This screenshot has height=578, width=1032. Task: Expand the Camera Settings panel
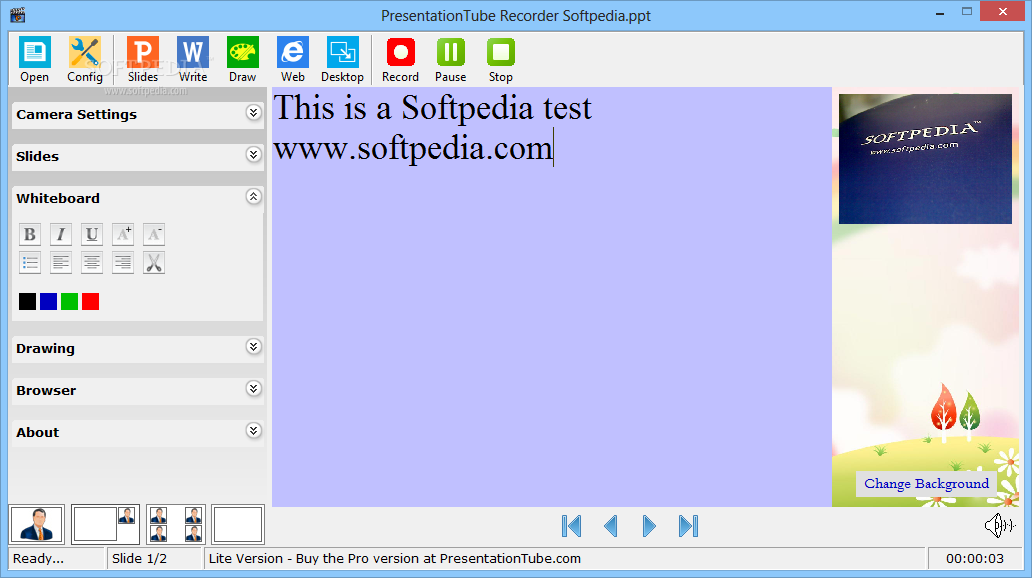(253, 113)
